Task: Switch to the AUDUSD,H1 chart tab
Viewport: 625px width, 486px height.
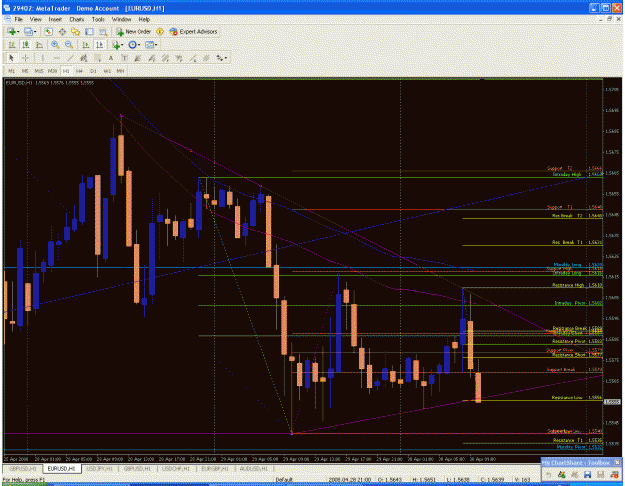Action: click(254, 468)
